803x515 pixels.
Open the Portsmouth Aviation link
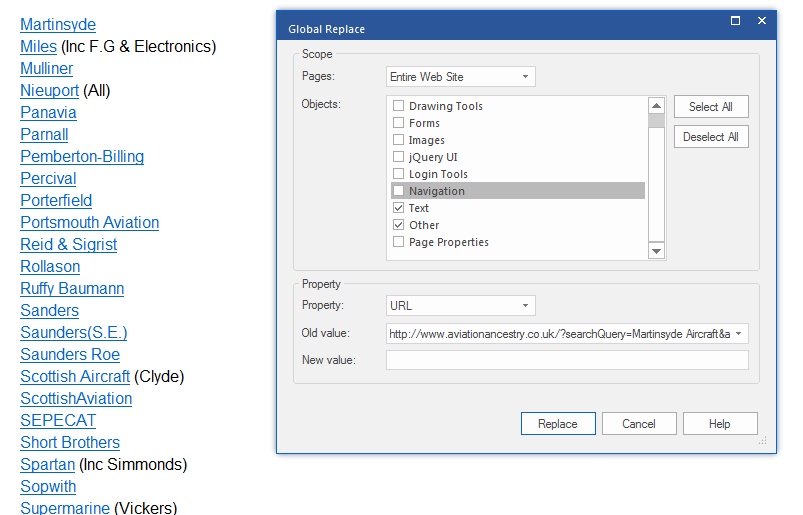[90, 223]
